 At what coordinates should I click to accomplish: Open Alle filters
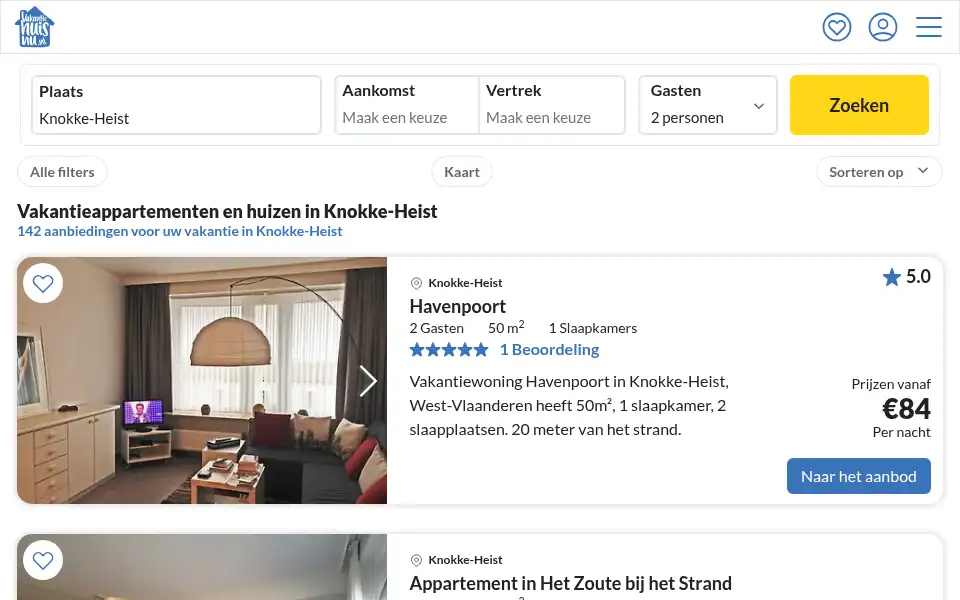click(62, 172)
